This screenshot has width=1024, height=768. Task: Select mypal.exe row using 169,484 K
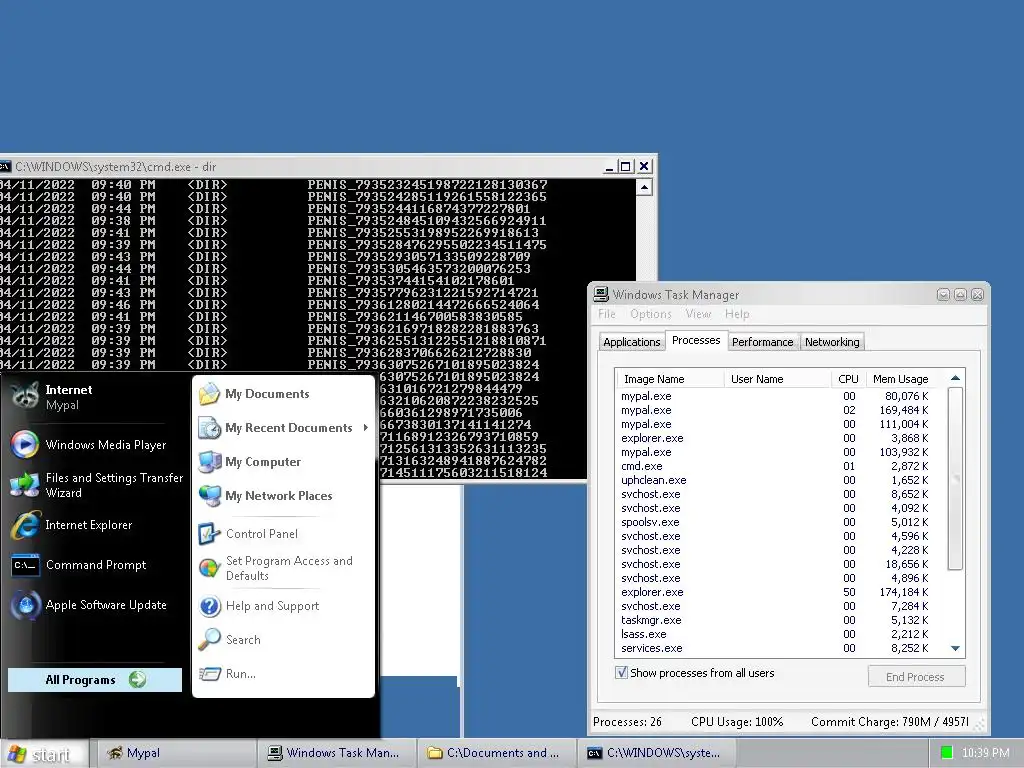click(x=780, y=410)
